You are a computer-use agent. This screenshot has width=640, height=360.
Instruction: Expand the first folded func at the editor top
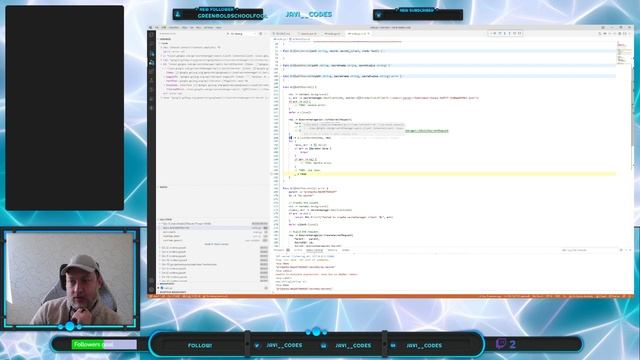point(281,51)
